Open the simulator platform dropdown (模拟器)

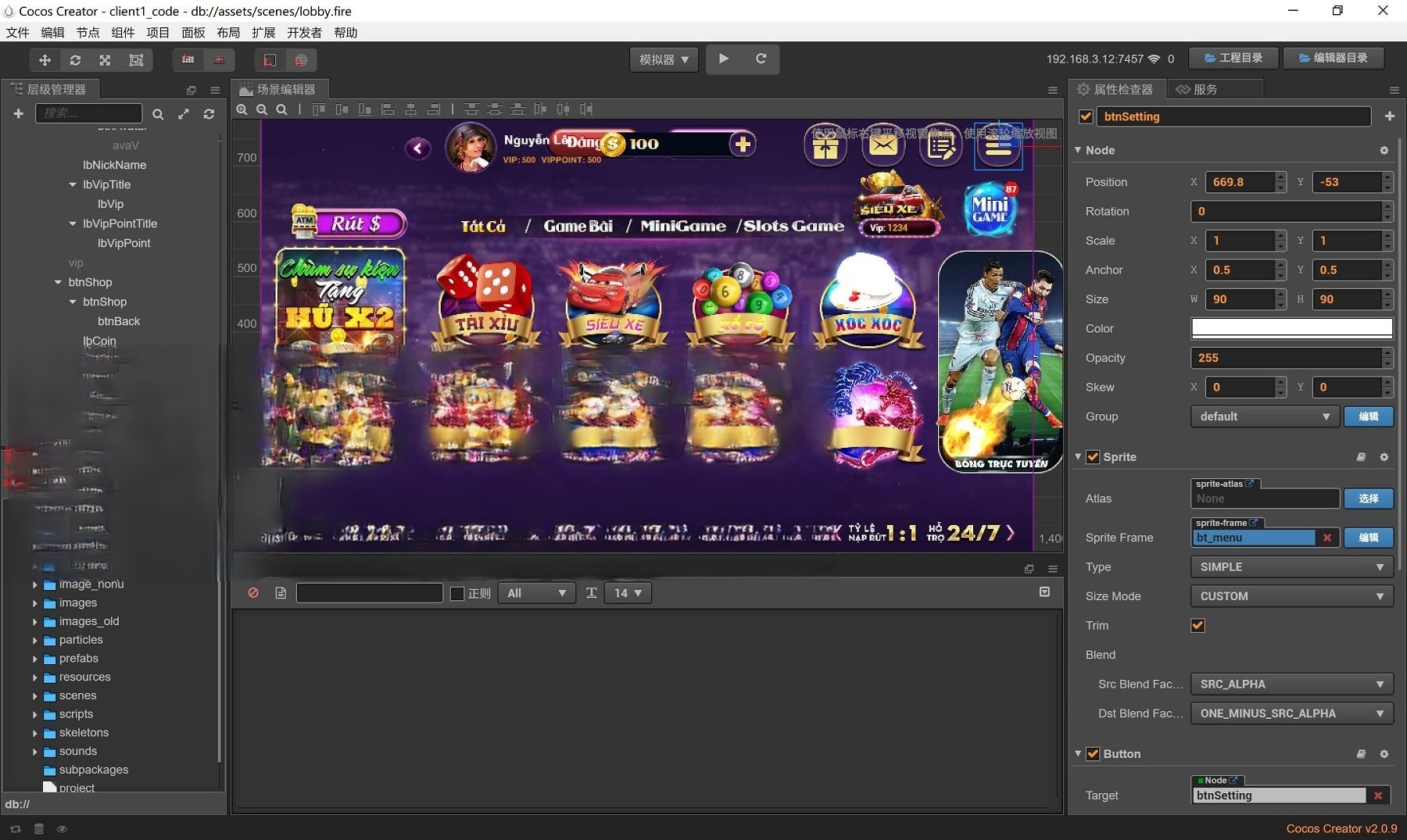pyautogui.click(x=664, y=59)
